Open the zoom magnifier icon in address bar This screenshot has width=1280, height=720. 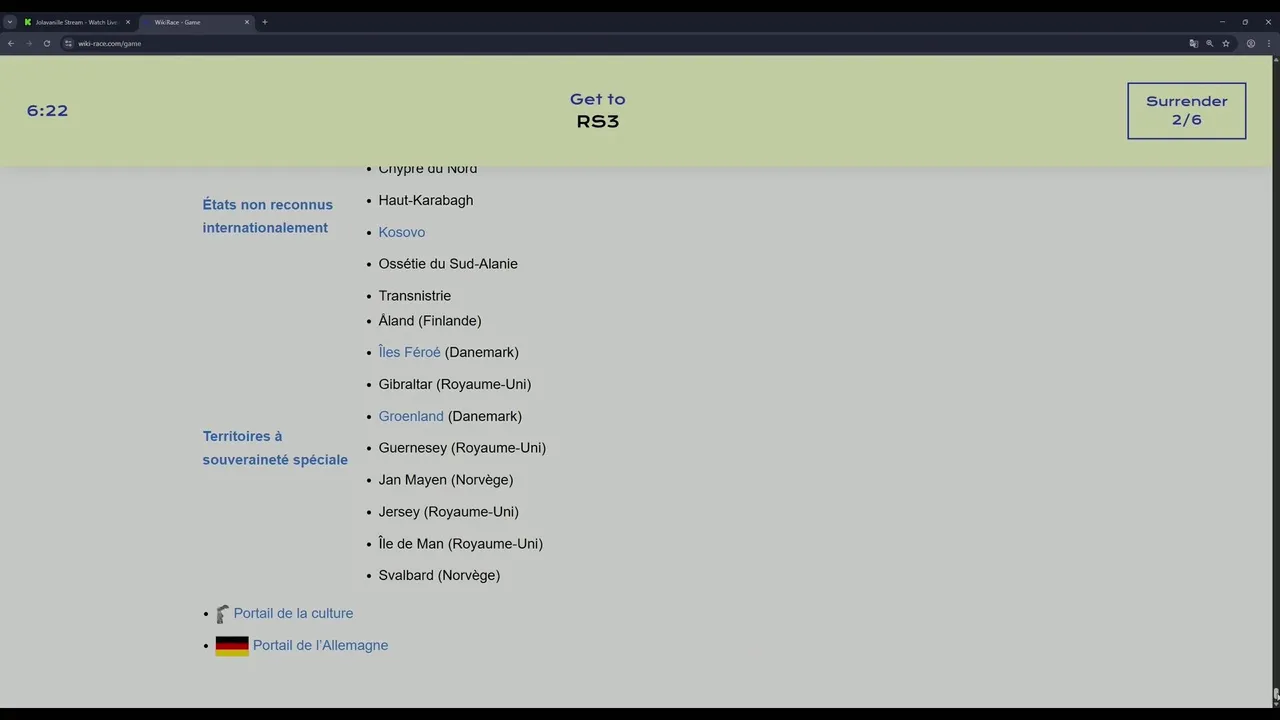tap(1209, 43)
